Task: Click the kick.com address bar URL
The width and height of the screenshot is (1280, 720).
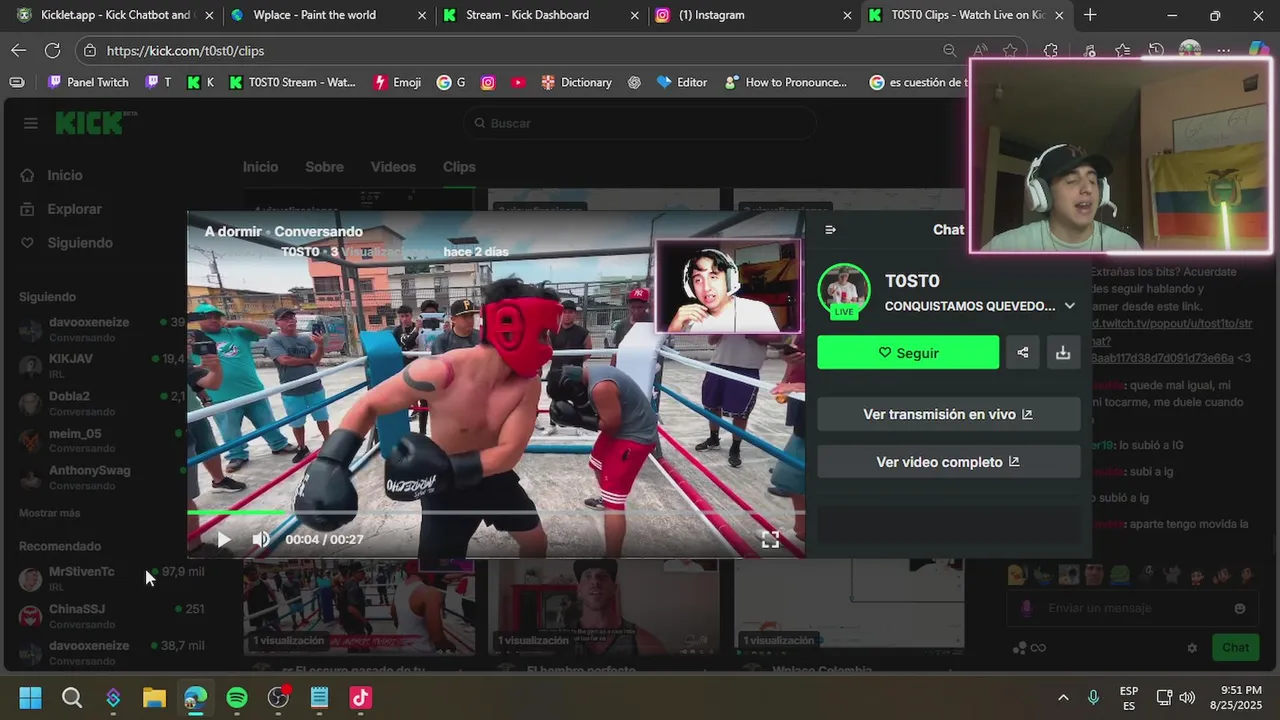Action: (185, 50)
